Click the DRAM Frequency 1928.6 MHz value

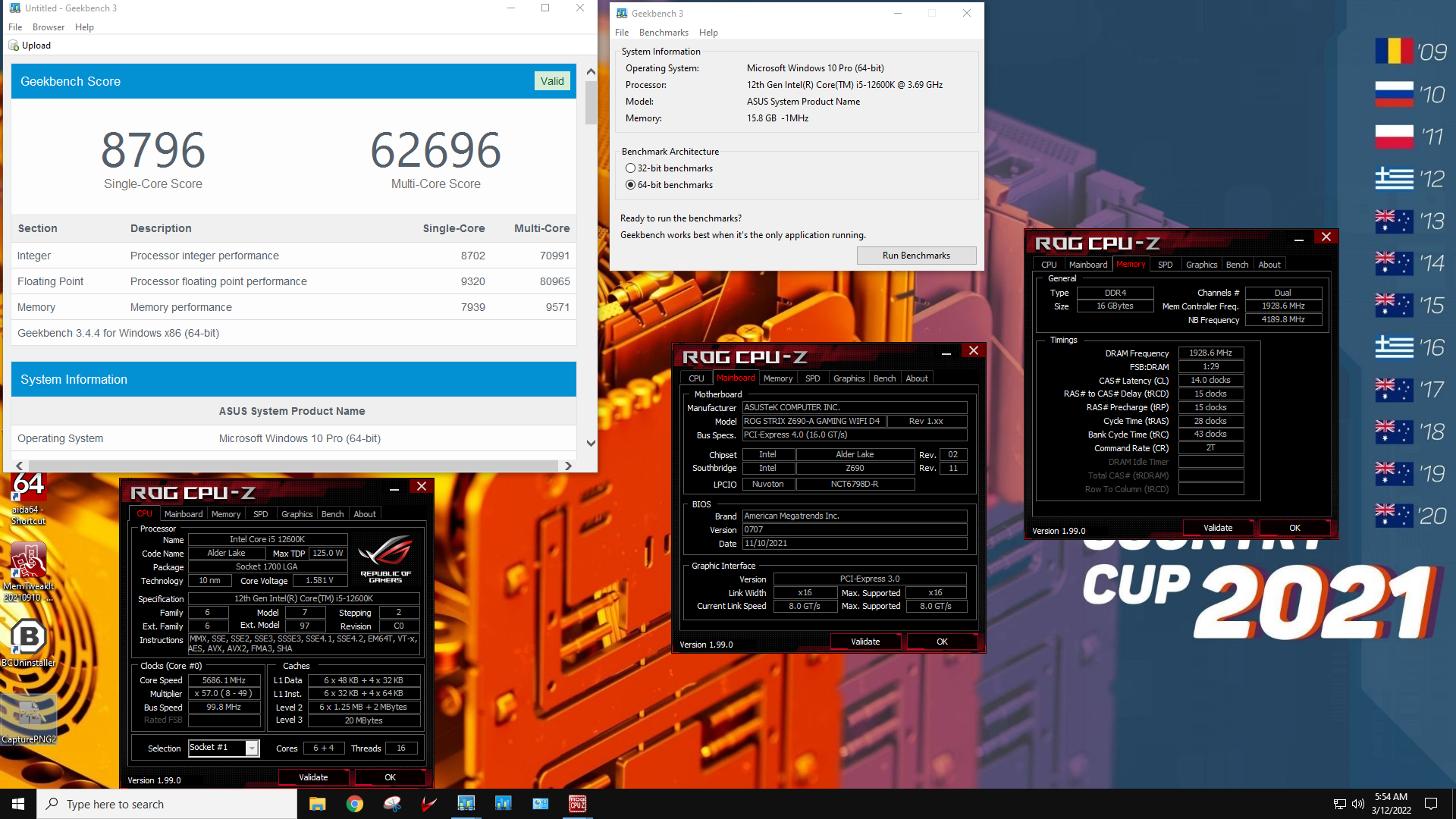1210,353
